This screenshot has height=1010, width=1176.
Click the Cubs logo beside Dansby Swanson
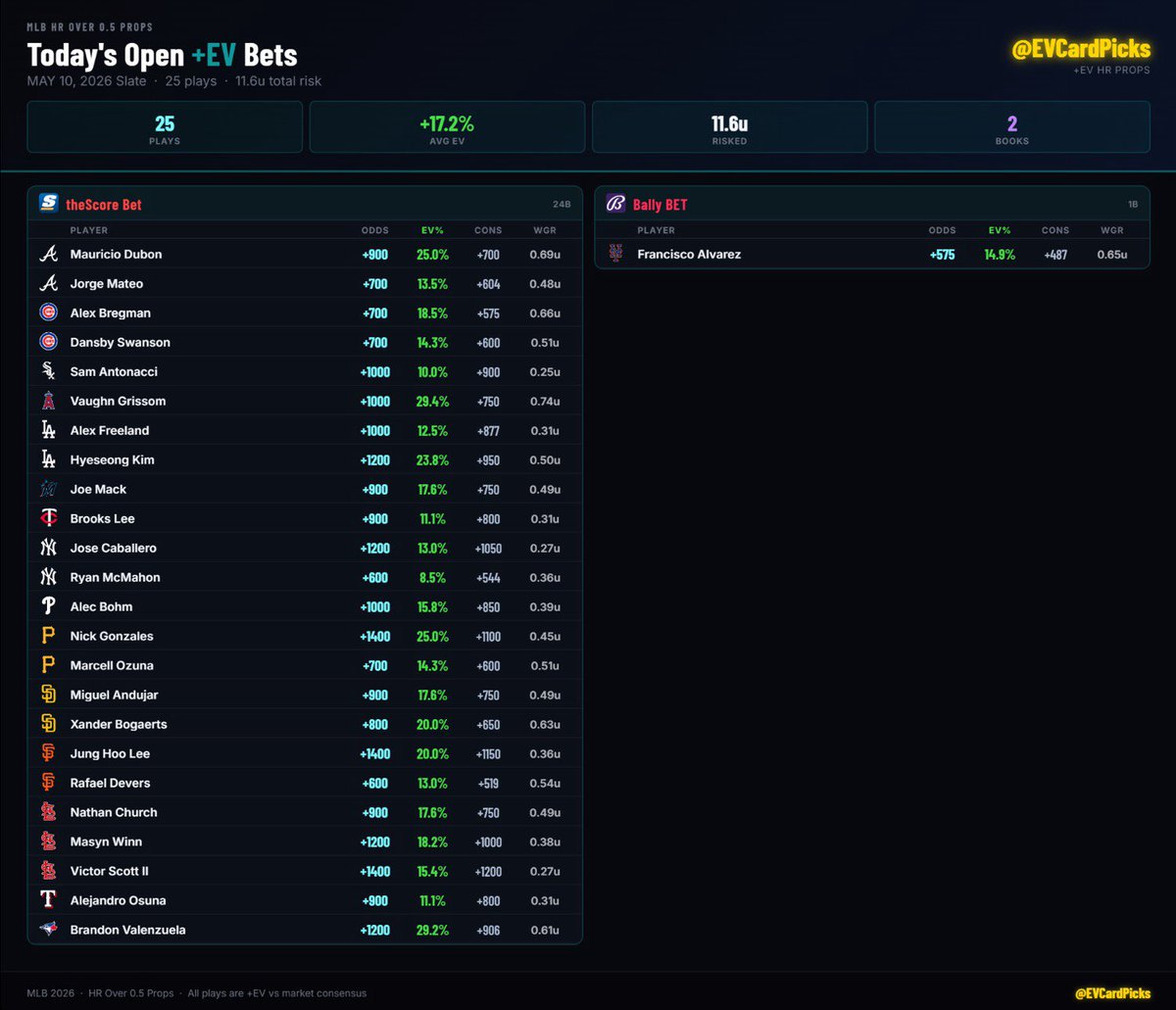pyautogui.click(x=48, y=342)
